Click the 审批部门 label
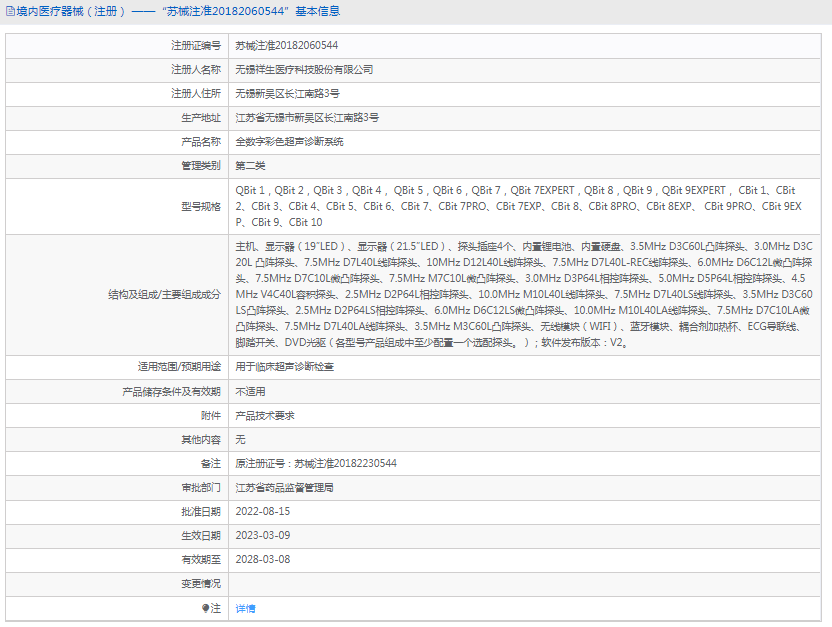This screenshot has height=627, width=832. (x=201, y=487)
